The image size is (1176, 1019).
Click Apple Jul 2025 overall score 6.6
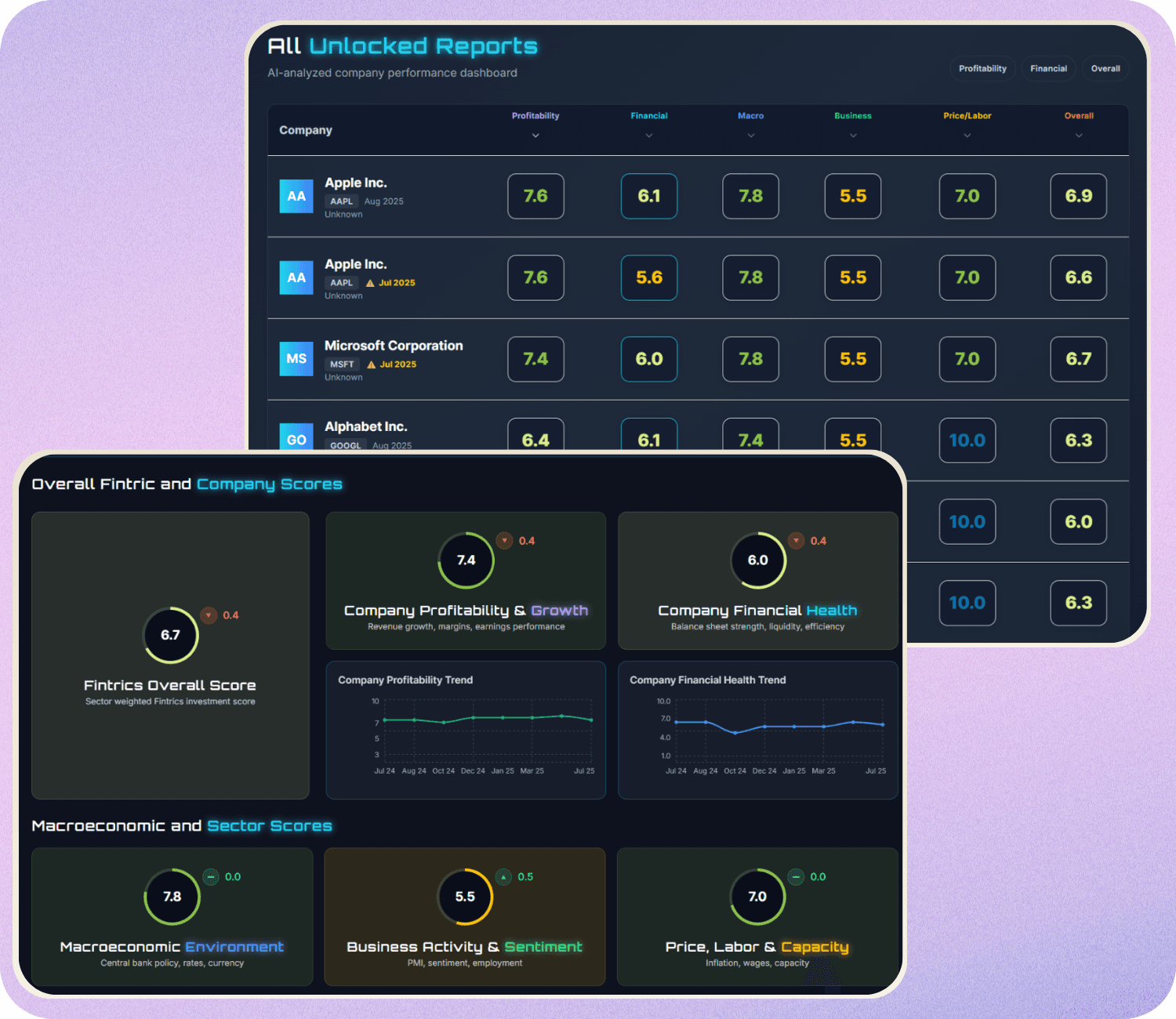pyautogui.click(x=1079, y=277)
